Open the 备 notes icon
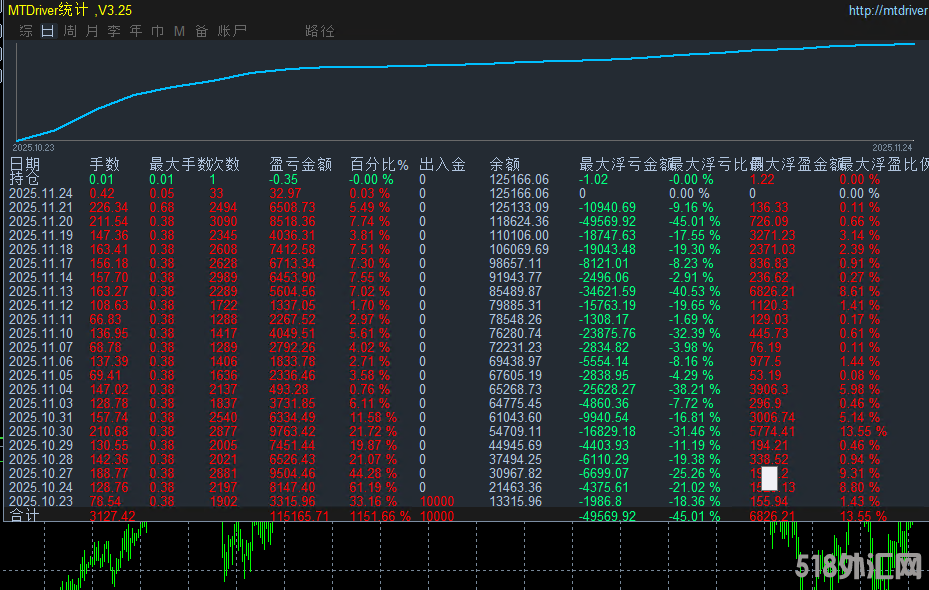This screenshot has height=590, width=929. (201, 30)
